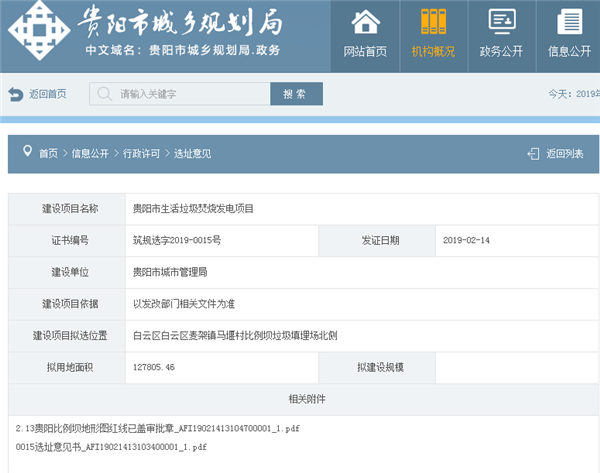Click the document icon for 信息公开
This screenshot has width=600, height=473.
570,22
